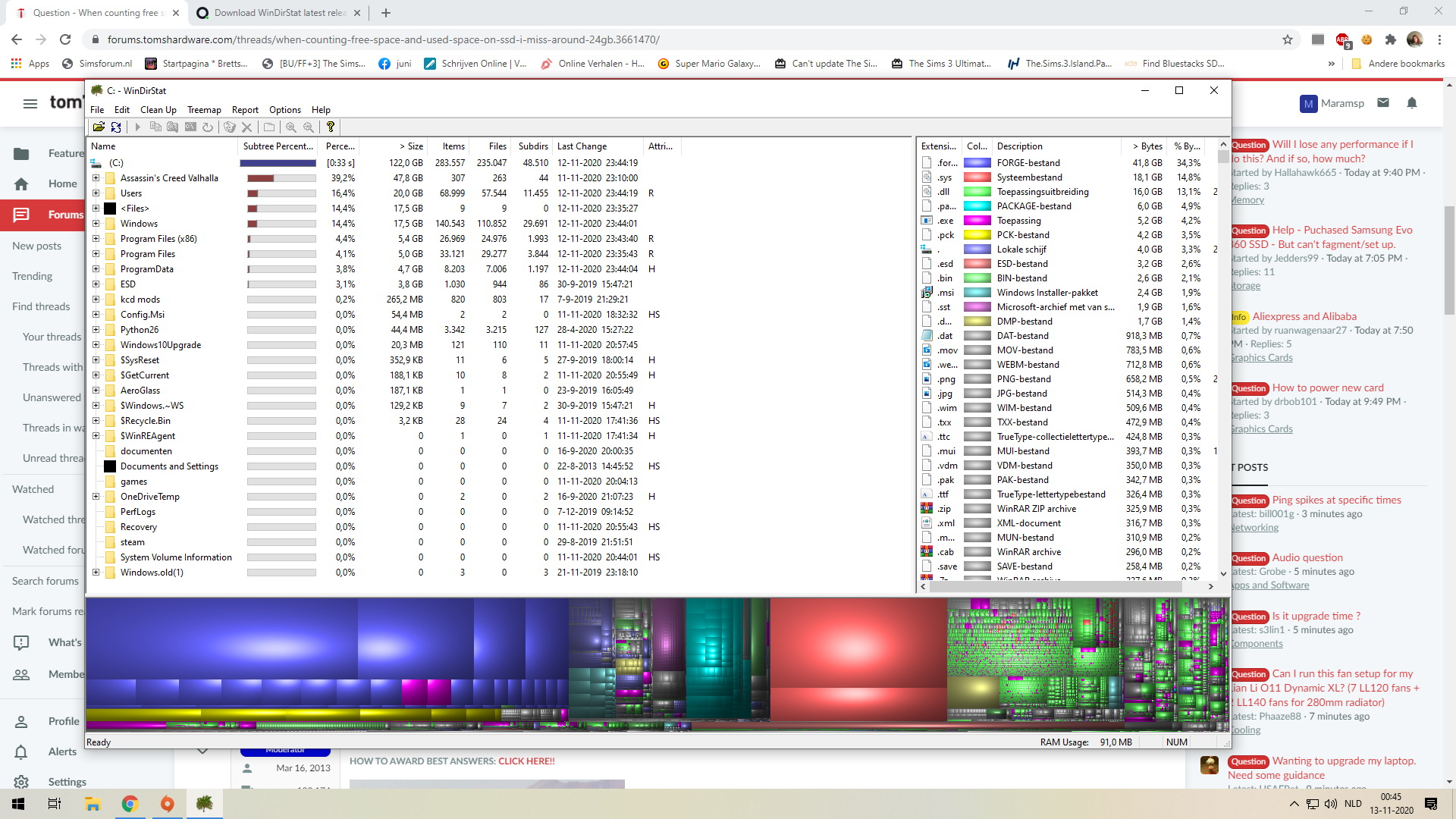Expand the Windows.old(1) folder node
Viewport: 1456px width, 819px height.
click(x=96, y=573)
